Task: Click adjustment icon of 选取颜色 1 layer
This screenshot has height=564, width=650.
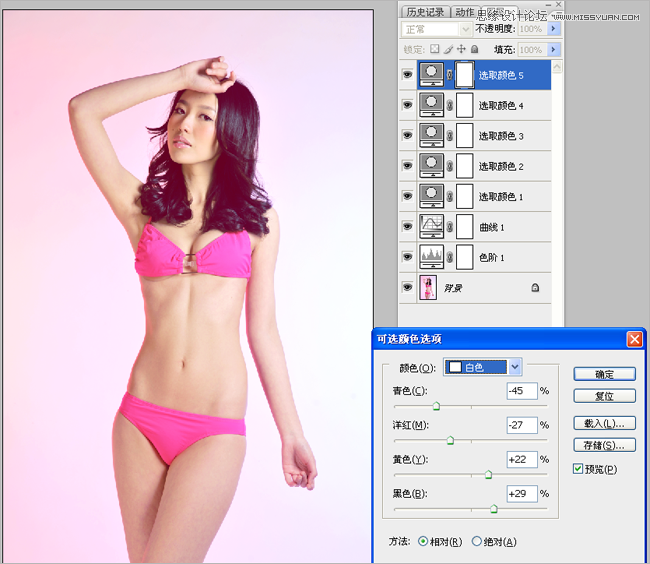Action: (x=431, y=196)
